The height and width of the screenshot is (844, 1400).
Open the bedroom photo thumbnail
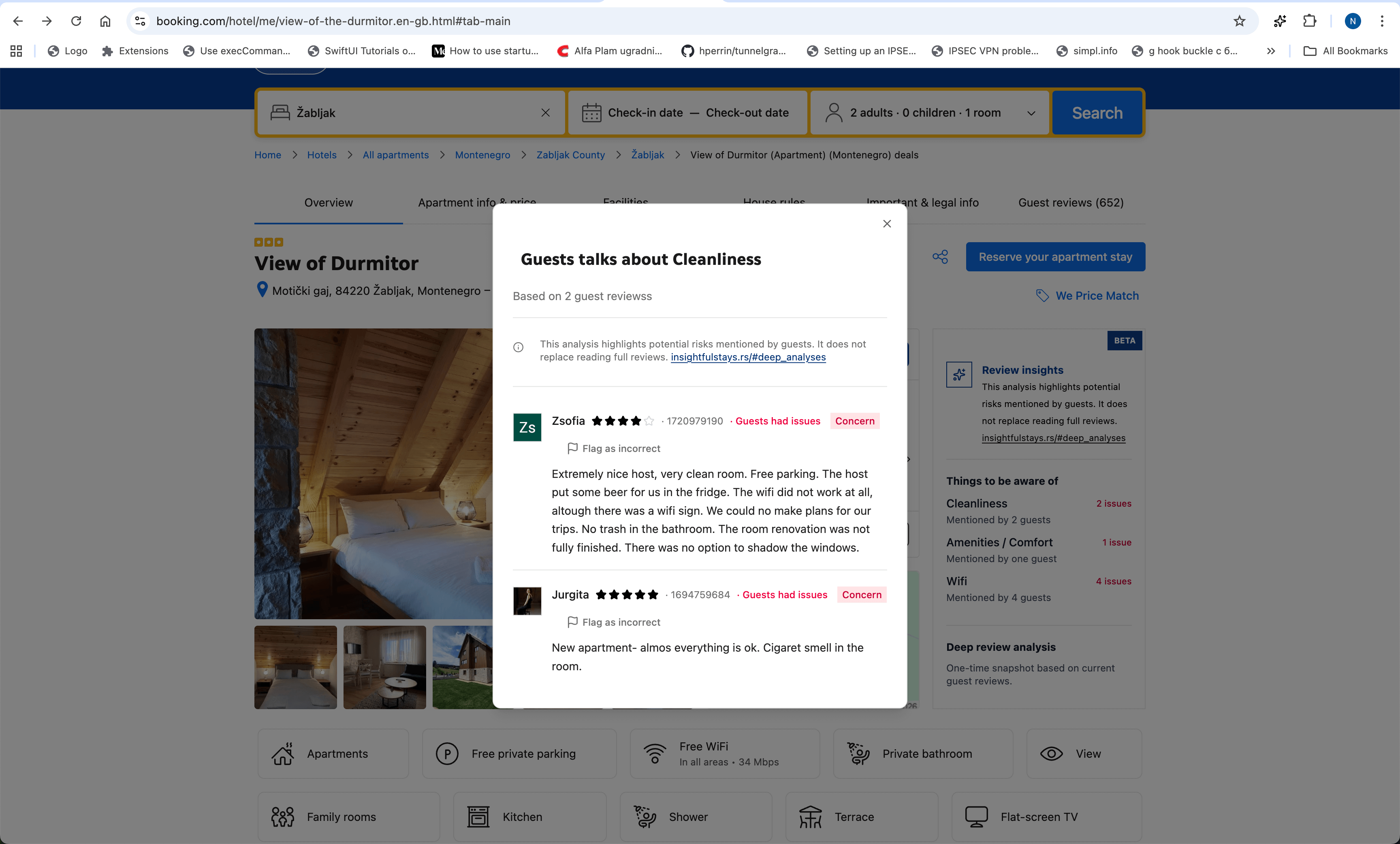[x=295, y=667]
